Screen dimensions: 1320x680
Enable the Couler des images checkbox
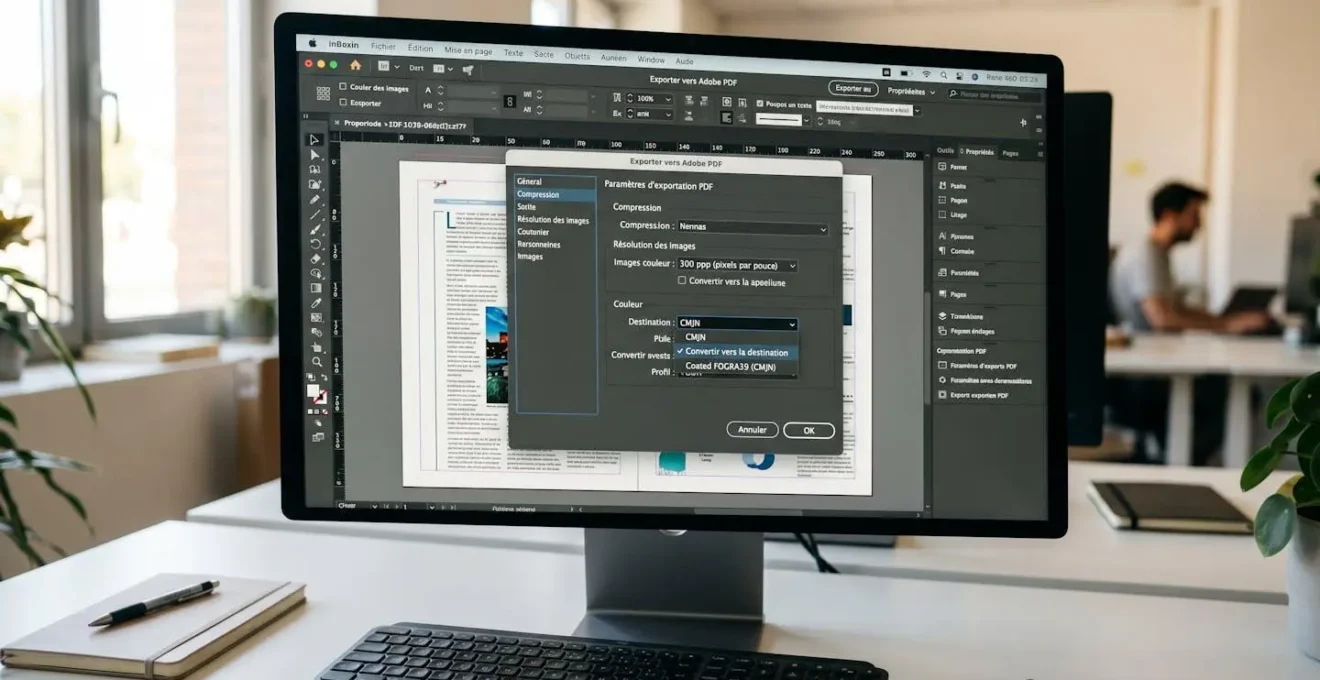coord(344,88)
